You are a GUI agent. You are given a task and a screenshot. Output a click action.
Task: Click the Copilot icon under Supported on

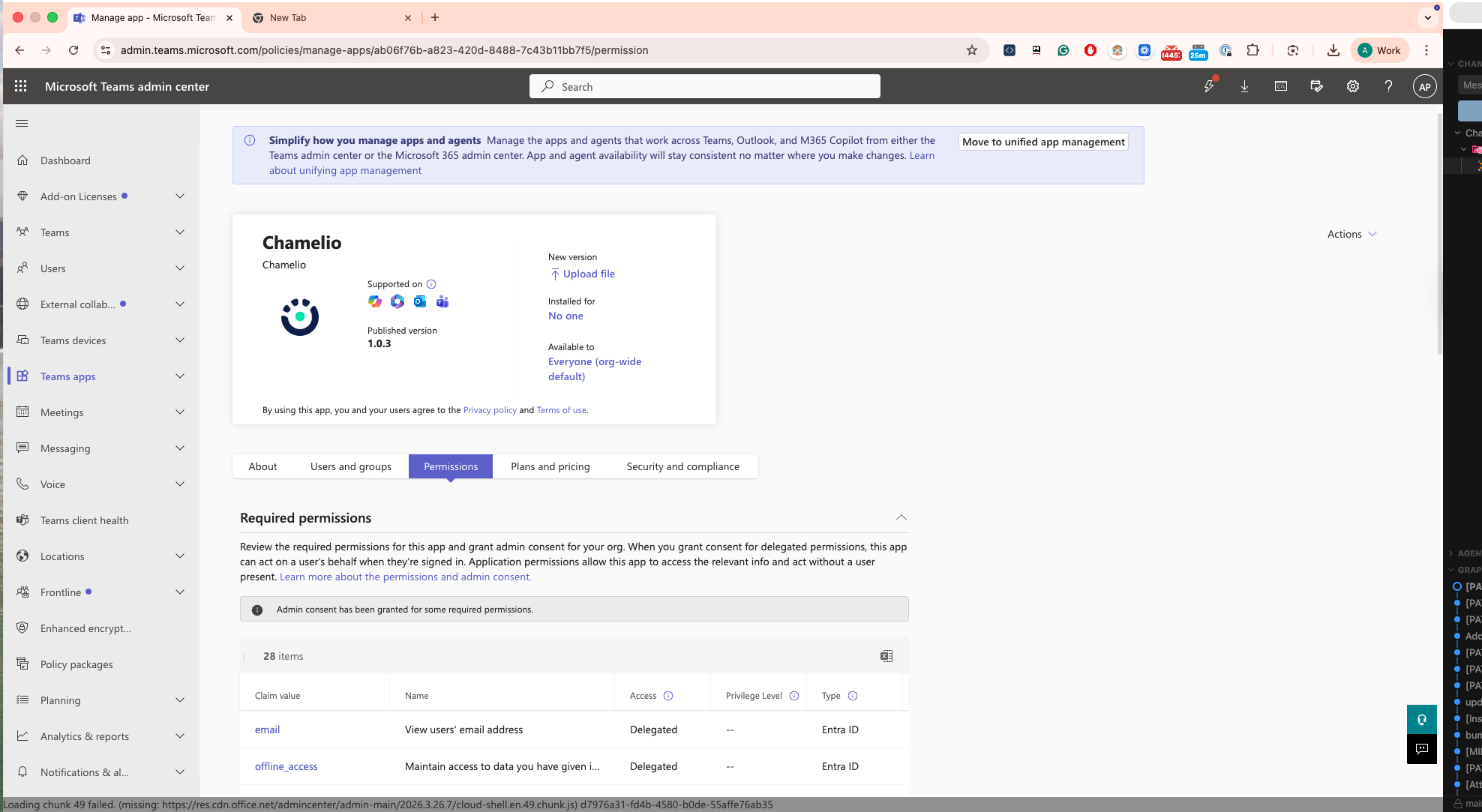tap(375, 301)
